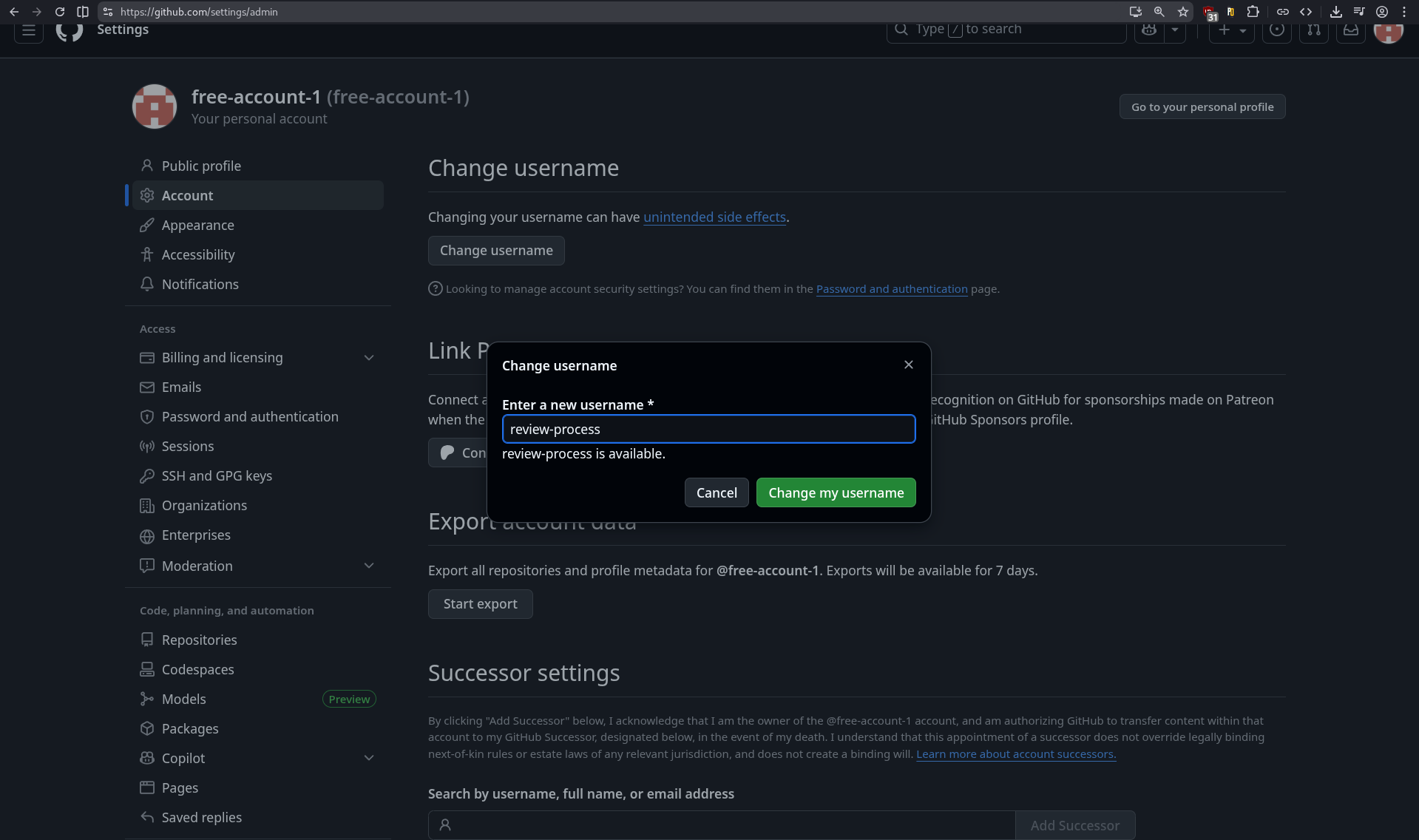The width and height of the screenshot is (1419, 840).
Task: Expand the Billing and licensing section
Action: tap(369, 357)
